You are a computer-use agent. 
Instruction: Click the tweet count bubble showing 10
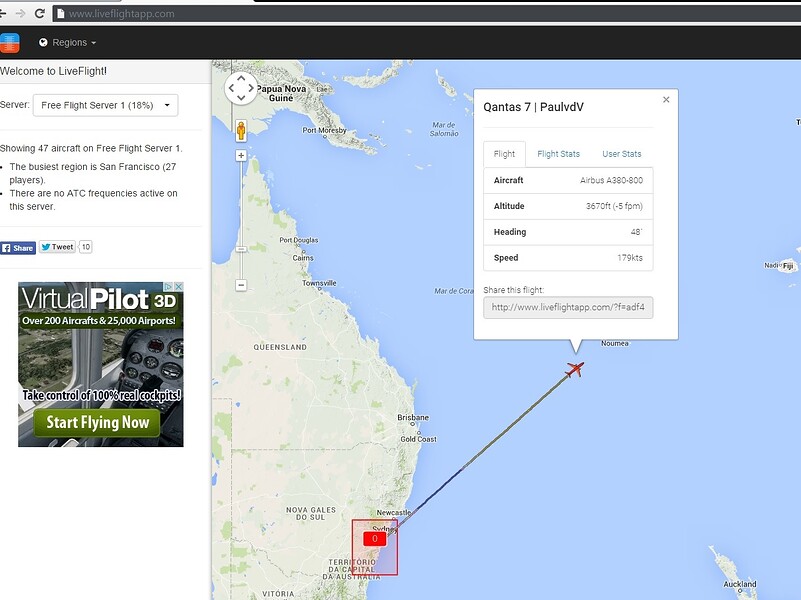[85, 247]
